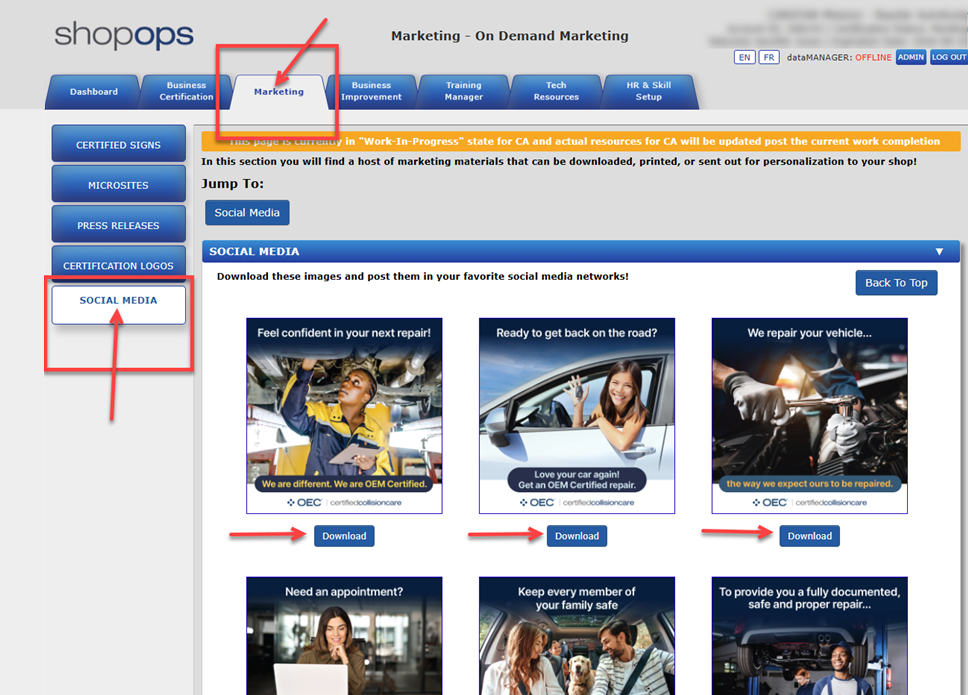Jump to Social Media section
This screenshot has width=968, height=695.
(247, 213)
